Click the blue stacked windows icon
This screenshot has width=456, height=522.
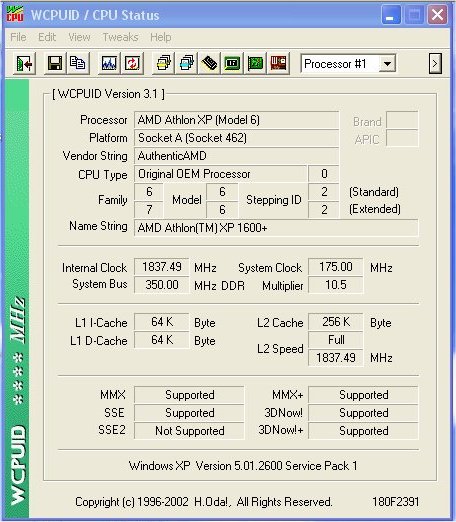click(x=187, y=63)
